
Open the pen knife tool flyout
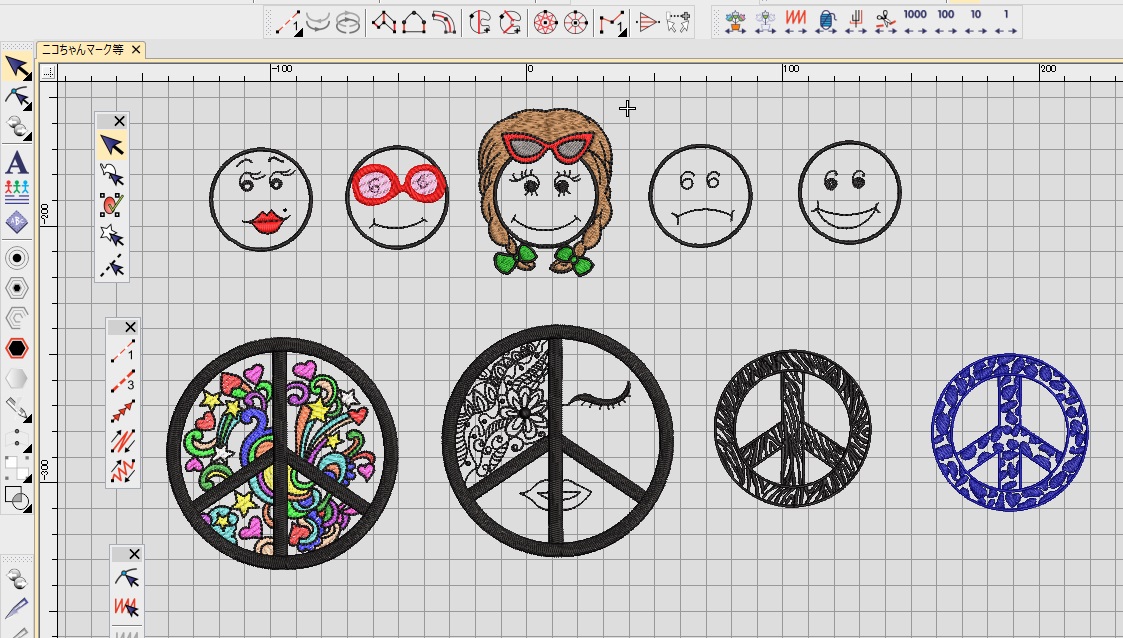tap(16, 409)
